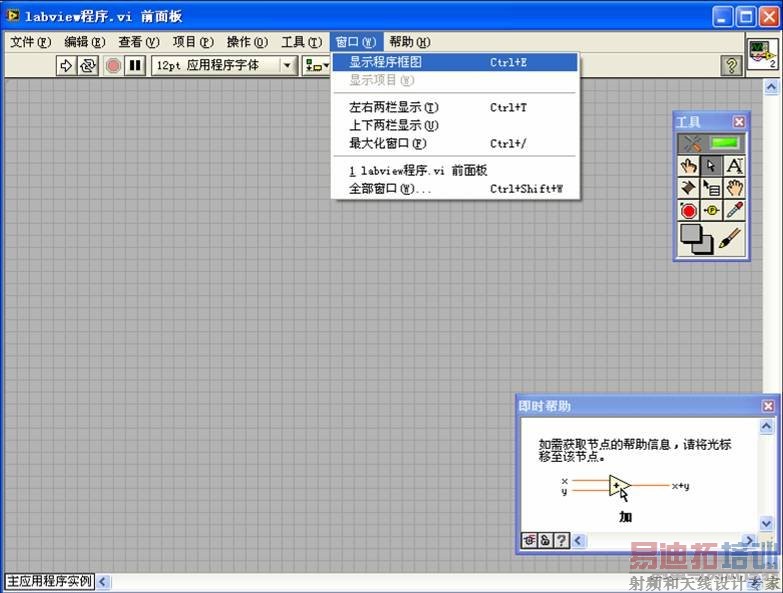Click the context help question mark button
Screen dimensions: 783x593
coord(732,65)
